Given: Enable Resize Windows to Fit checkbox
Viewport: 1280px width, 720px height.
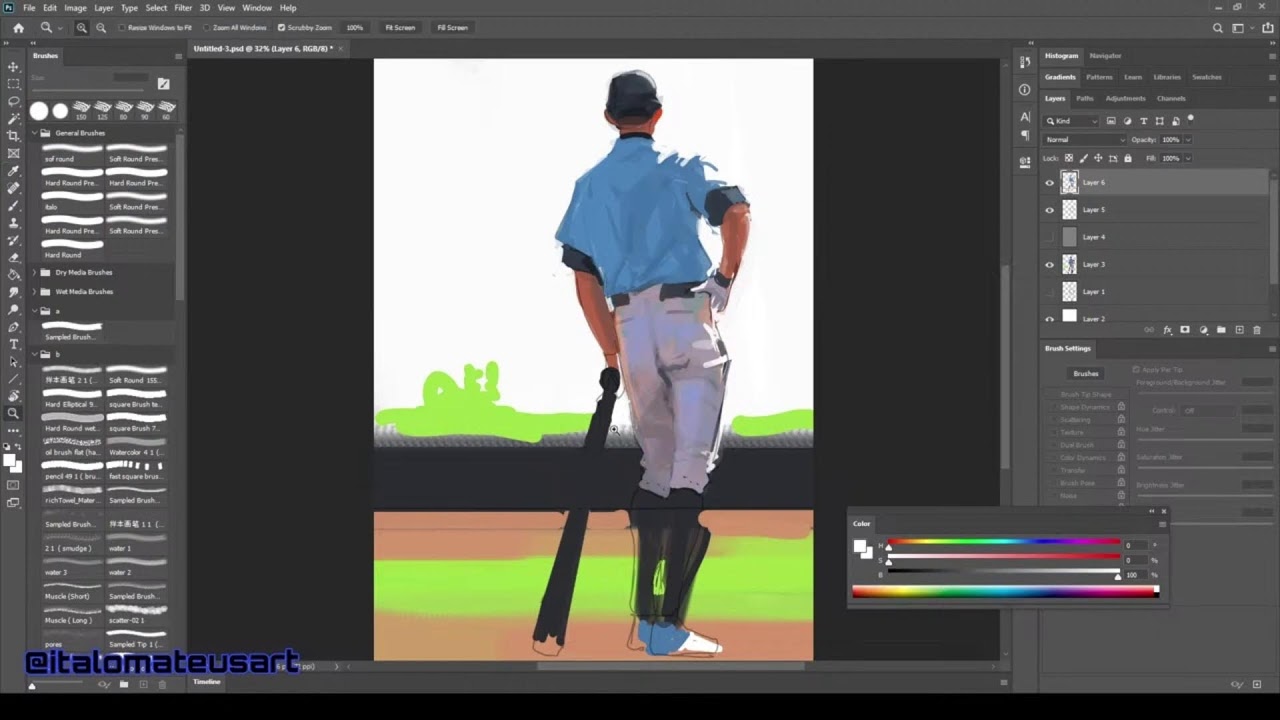Looking at the screenshot, I should tap(122, 28).
